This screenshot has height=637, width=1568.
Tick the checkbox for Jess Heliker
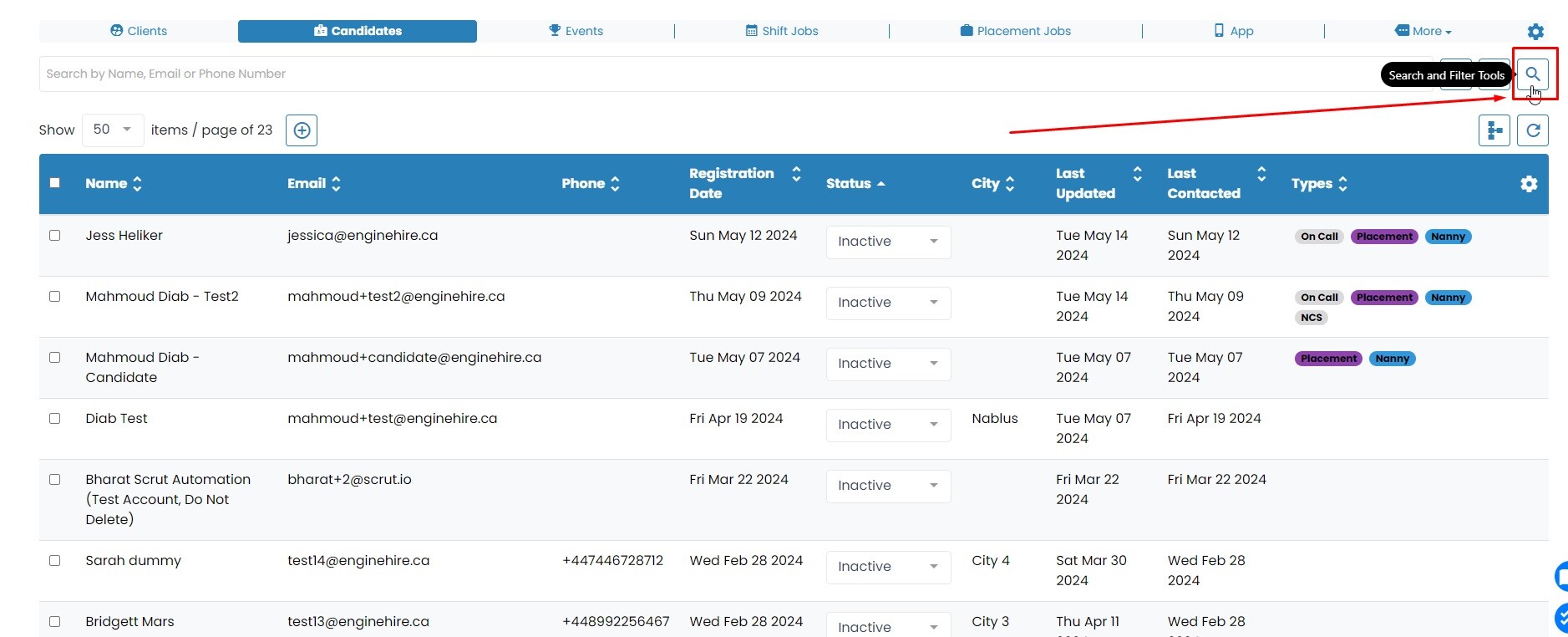[x=55, y=236]
